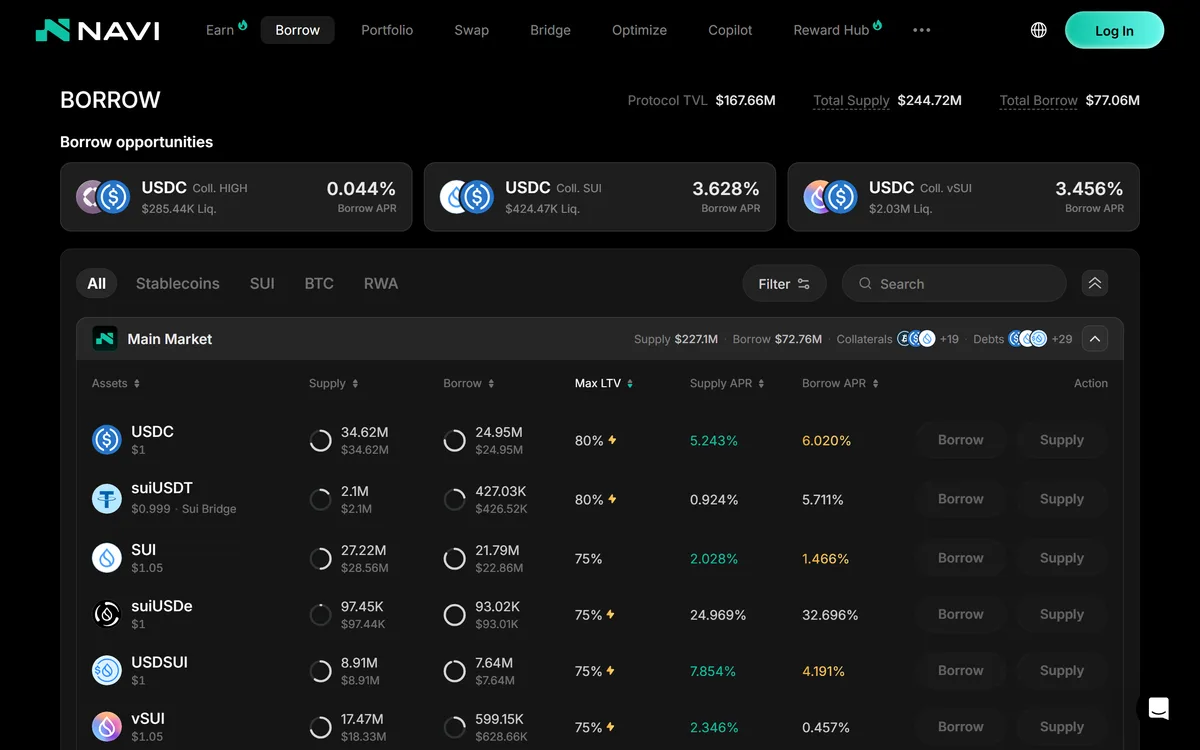
Task: Open the USDC Coll. HIGH opportunity card
Action: point(236,197)
